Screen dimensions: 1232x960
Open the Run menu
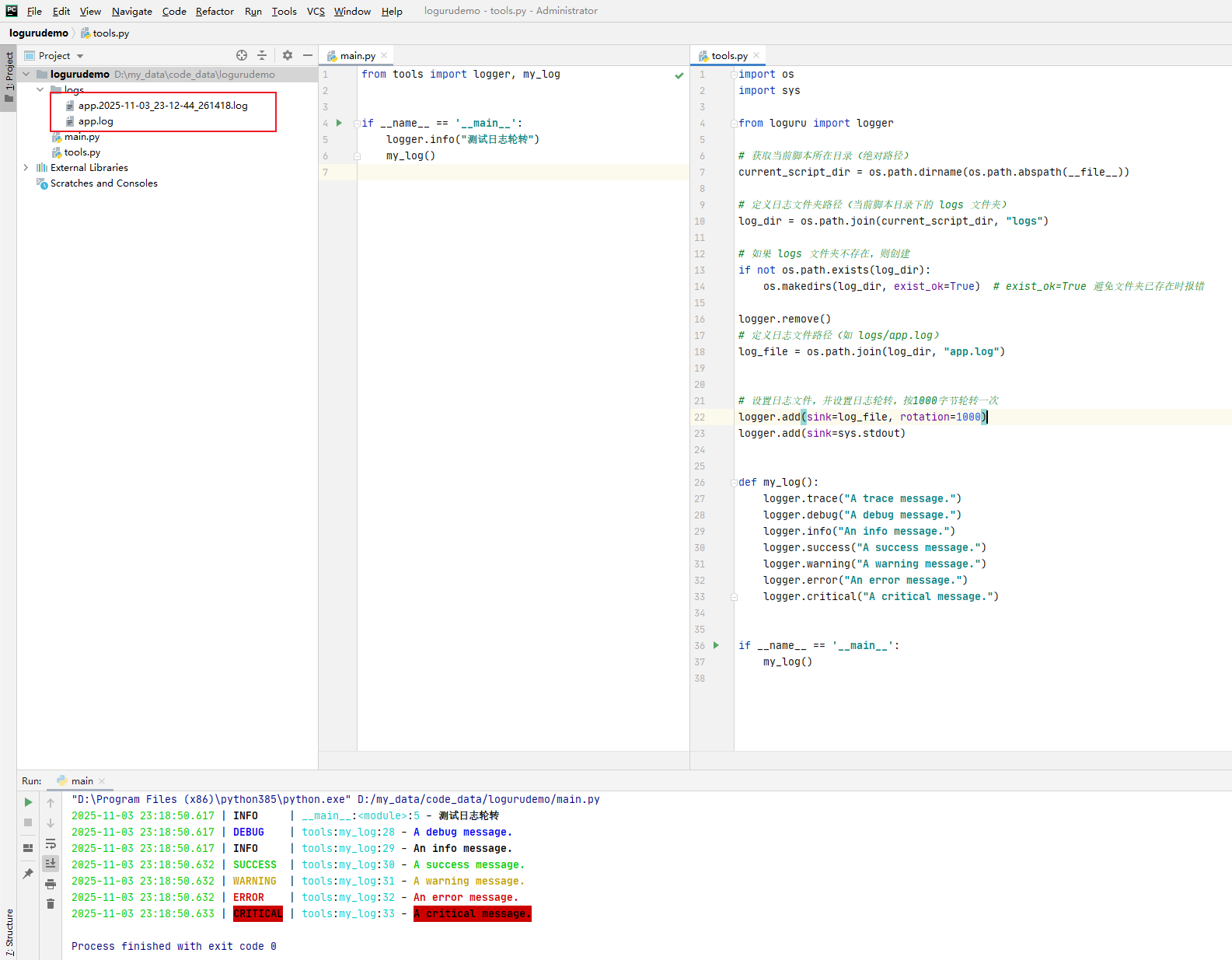click(253, 11)
